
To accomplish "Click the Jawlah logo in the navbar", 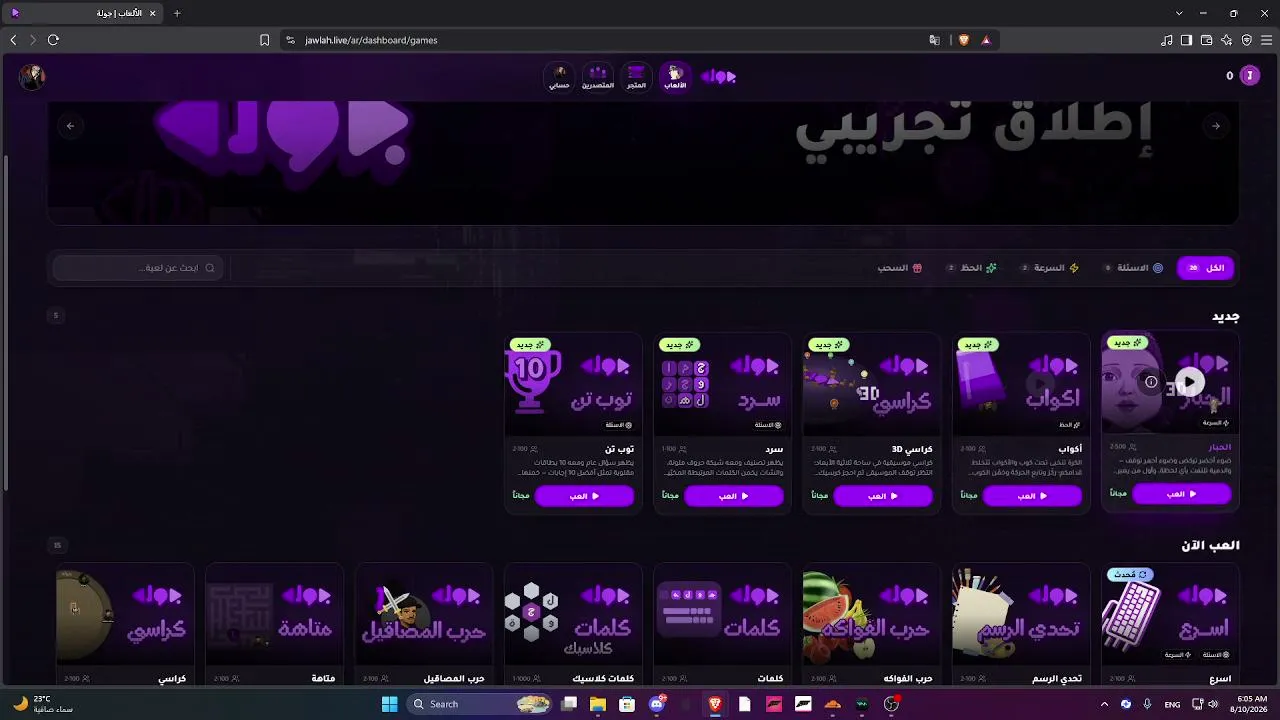I will point(719,76).
